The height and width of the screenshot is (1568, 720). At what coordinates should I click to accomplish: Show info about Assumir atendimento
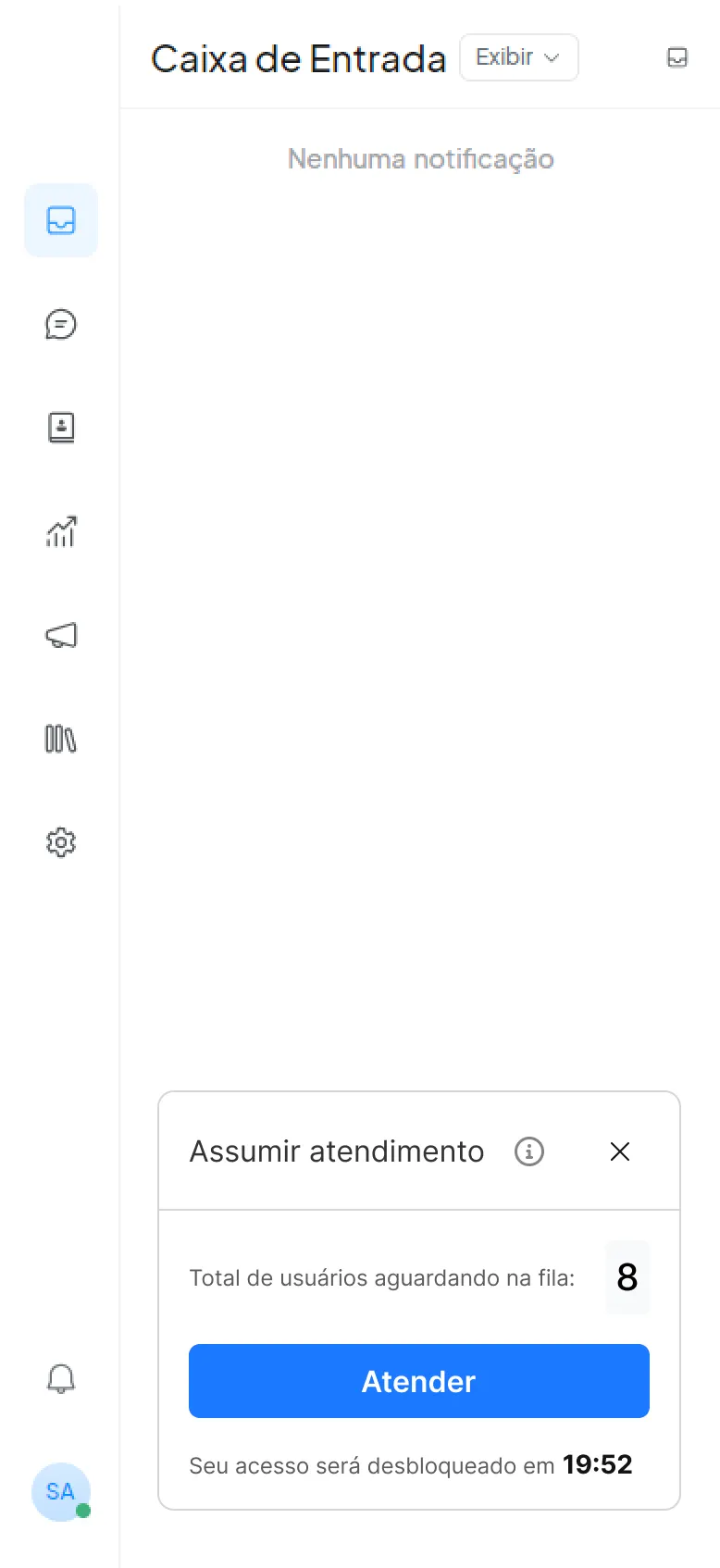pos(529,1151)
